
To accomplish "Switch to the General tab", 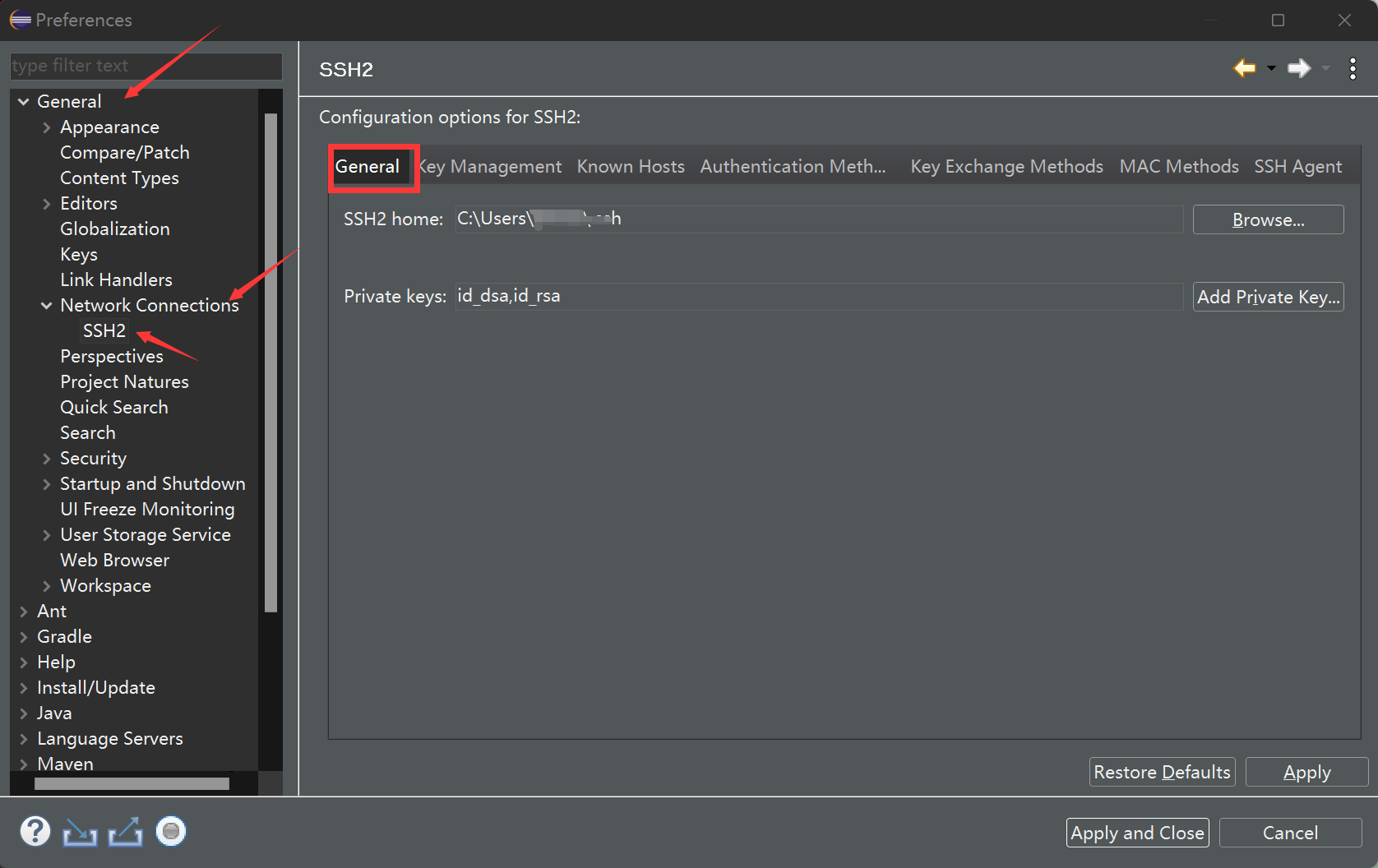I will point(368,167).
